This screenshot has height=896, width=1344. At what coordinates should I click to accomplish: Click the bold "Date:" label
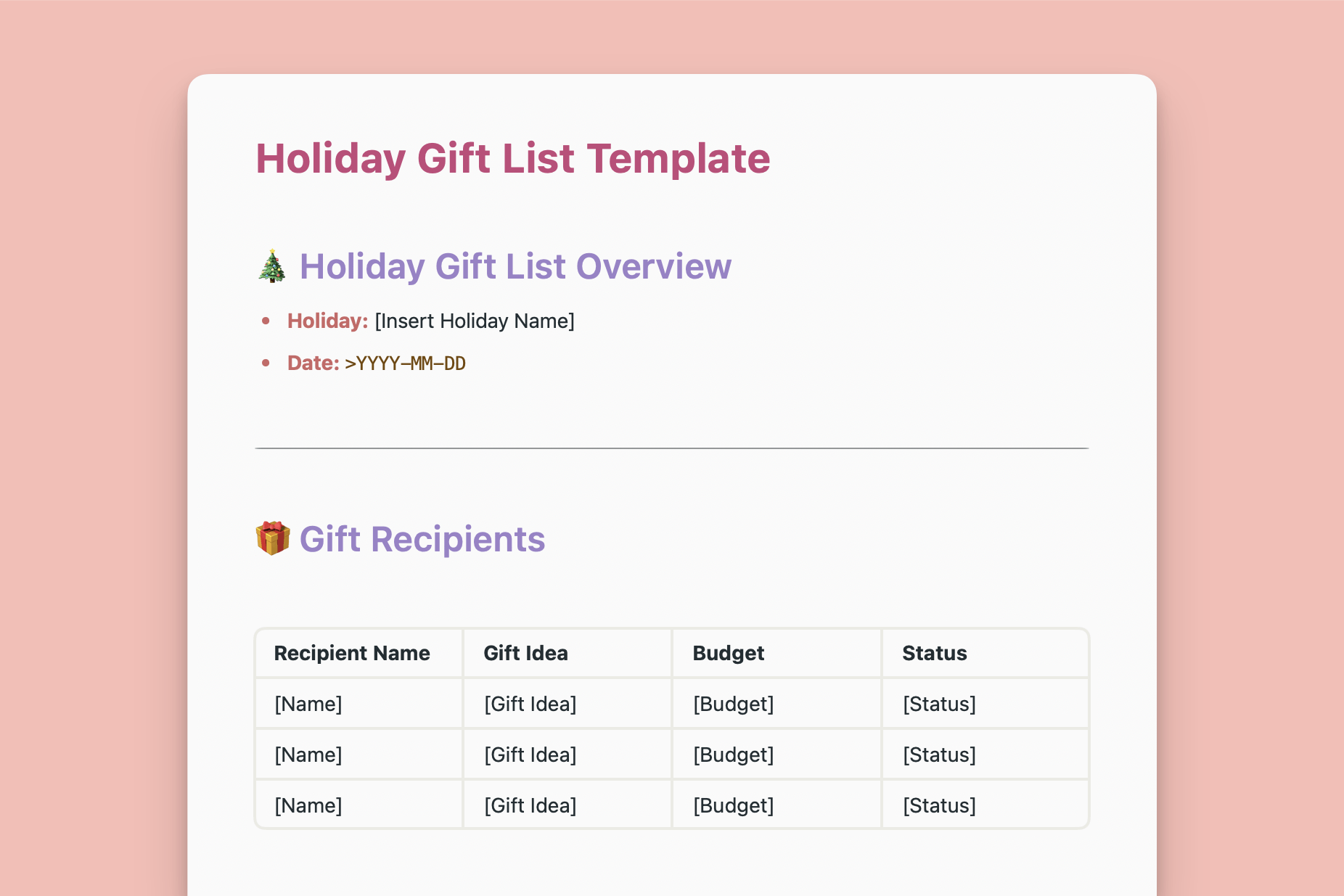click(313, 363)
